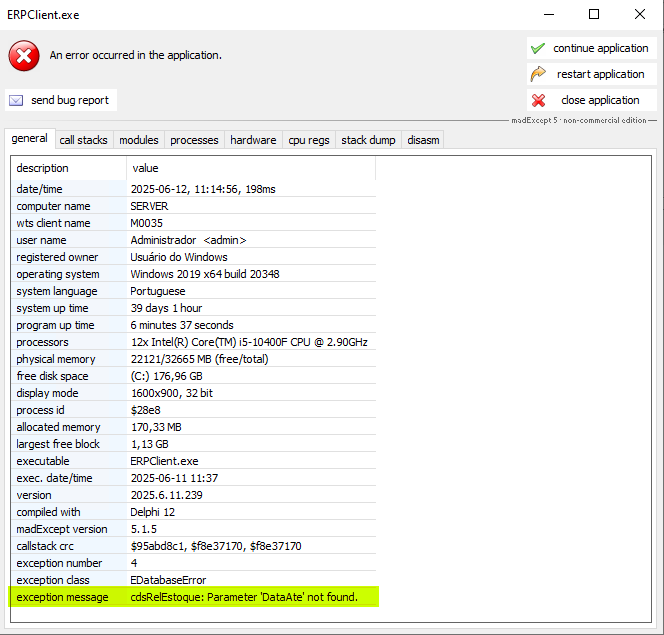Click the envelope icon for bug report
The height and width of the screenshot is (635, 664).
[16, 100]
